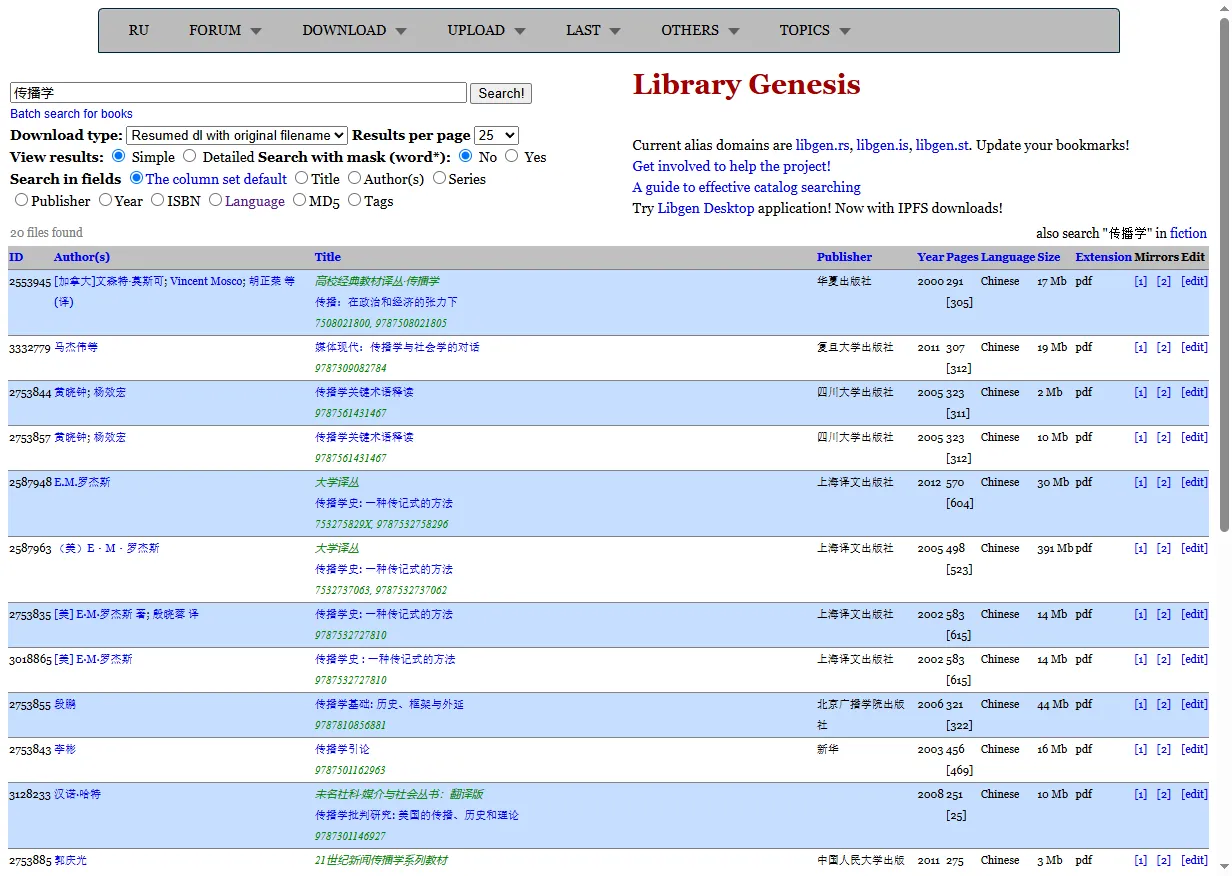Viewport: 1232px width, 876px height.
Task: Open mirror [2] for book ID 3332779
Action: click(1164, 347)
